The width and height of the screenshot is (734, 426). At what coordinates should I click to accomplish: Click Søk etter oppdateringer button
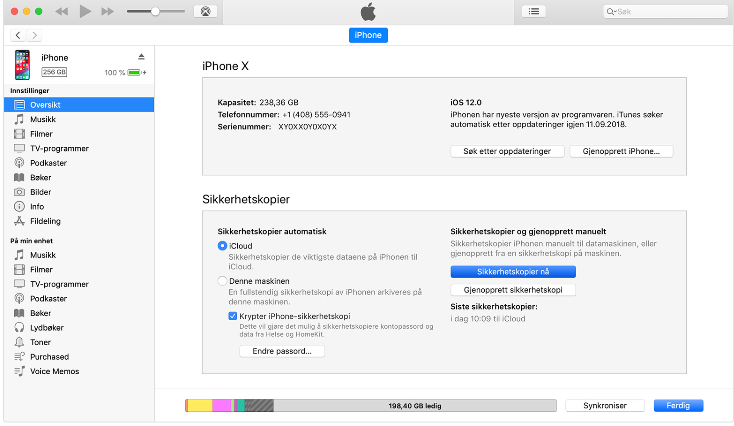point(507,151)
